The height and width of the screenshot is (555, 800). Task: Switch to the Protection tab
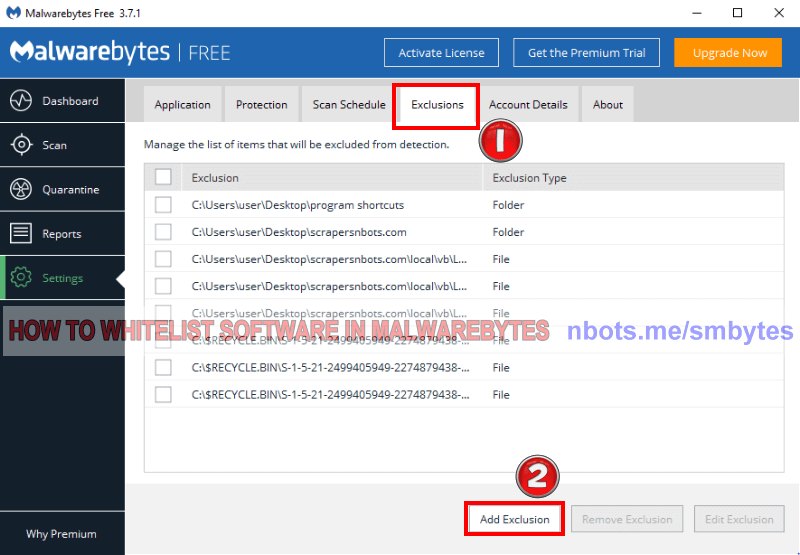pyautogui.click(x=262, y=104)
